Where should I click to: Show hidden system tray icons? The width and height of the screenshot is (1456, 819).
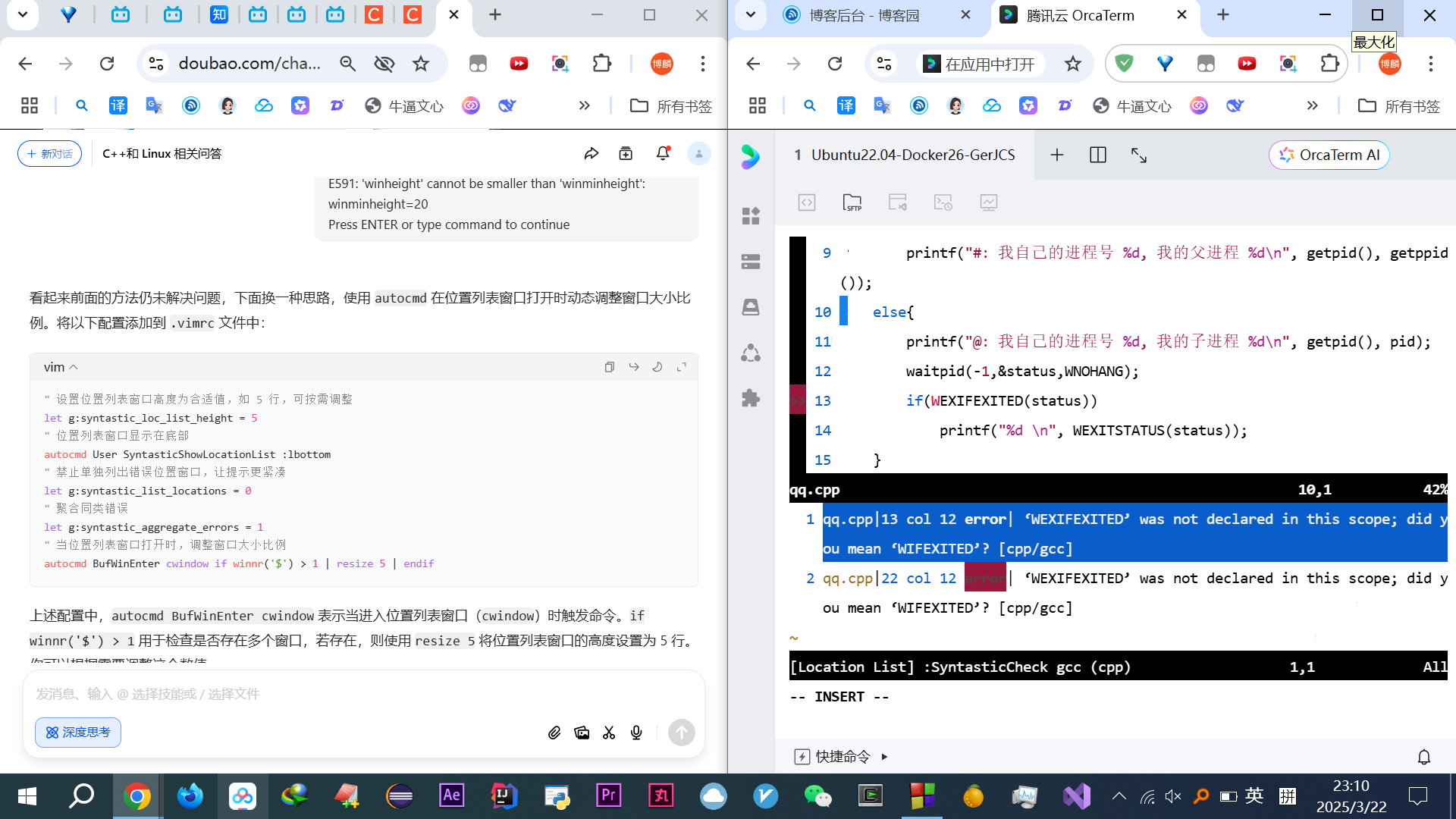coord(1119,796)
